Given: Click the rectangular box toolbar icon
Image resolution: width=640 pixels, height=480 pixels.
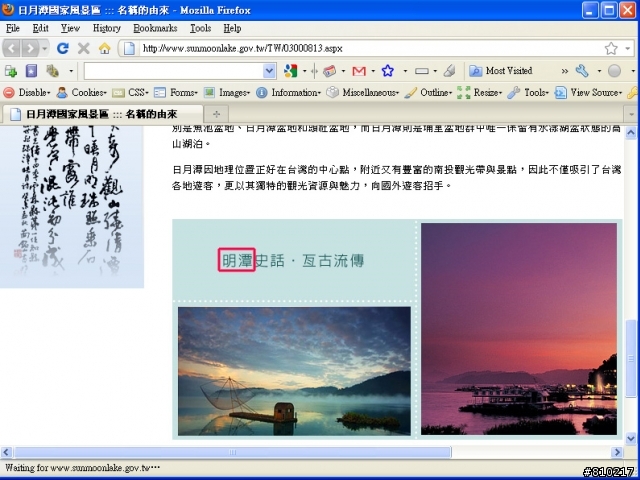Looking at the screenshot, I should pyautogui.click(x=422, y=71).
